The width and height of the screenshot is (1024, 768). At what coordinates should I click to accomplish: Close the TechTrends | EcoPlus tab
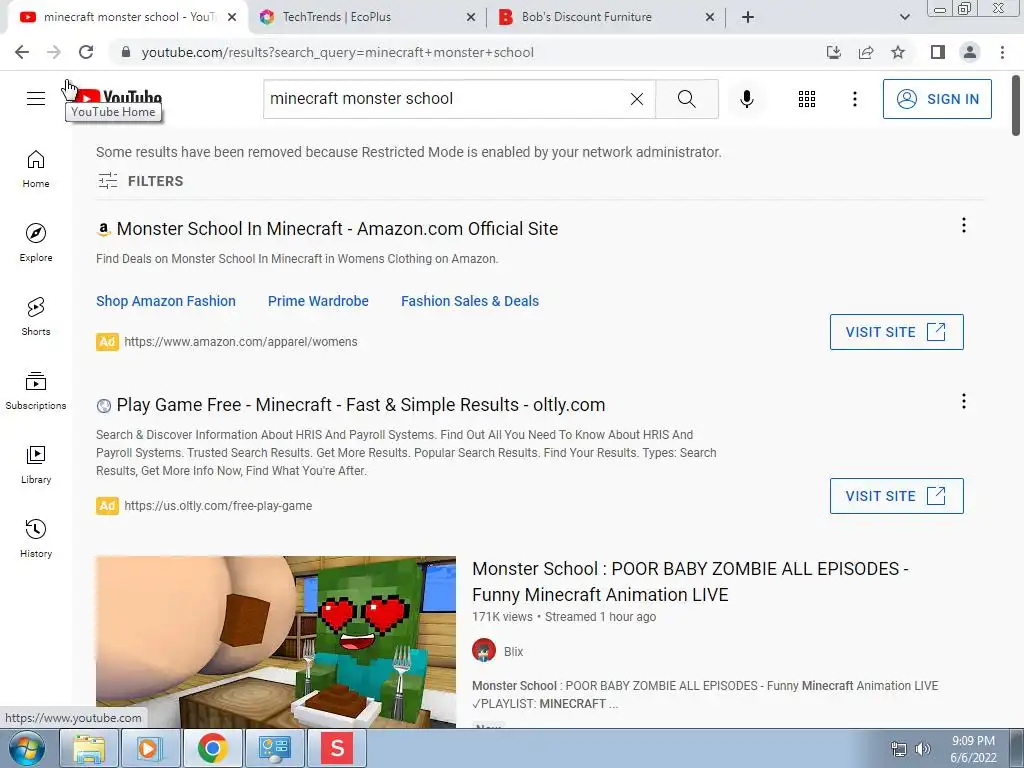[x=470, y=17]
